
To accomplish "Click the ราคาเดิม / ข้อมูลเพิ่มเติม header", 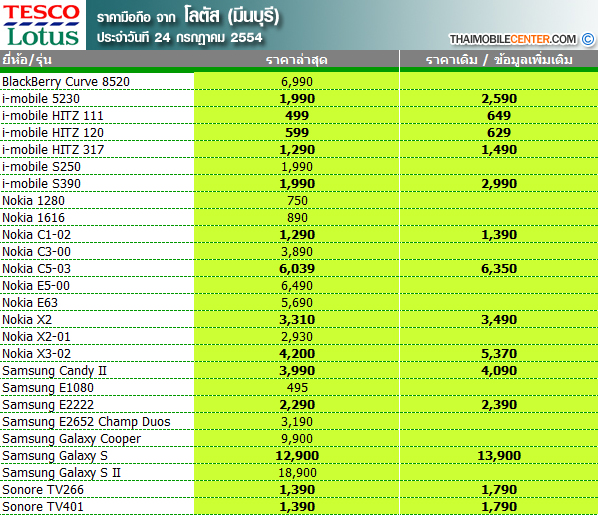I will [x=499, y=60].
